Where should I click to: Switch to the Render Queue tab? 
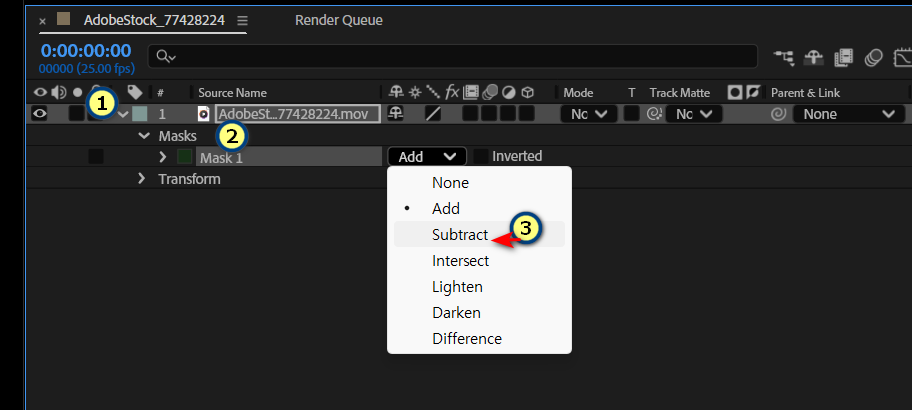pyautogui.click(x=339, y=20)
